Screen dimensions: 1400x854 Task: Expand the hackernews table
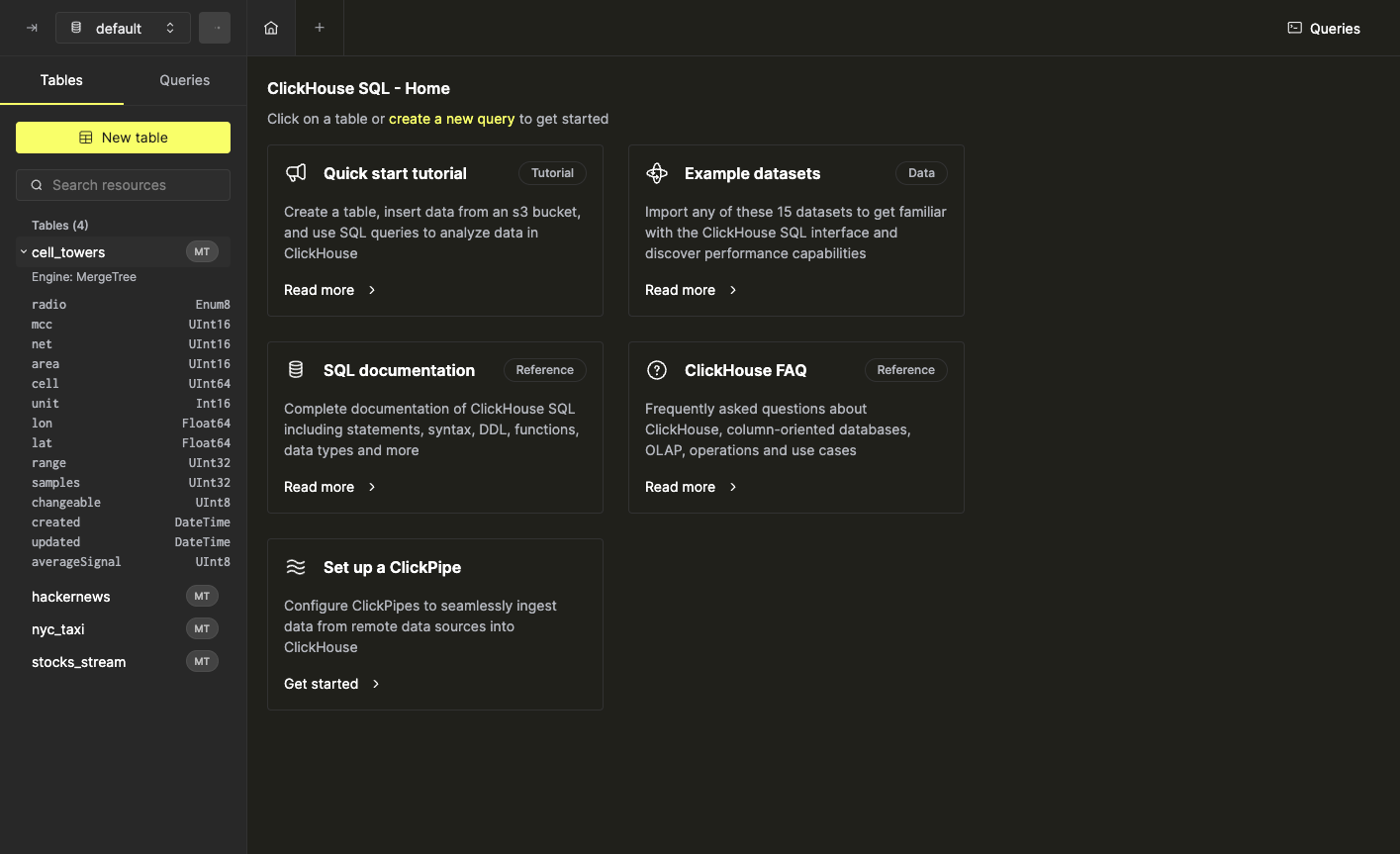tap(71, 597)
